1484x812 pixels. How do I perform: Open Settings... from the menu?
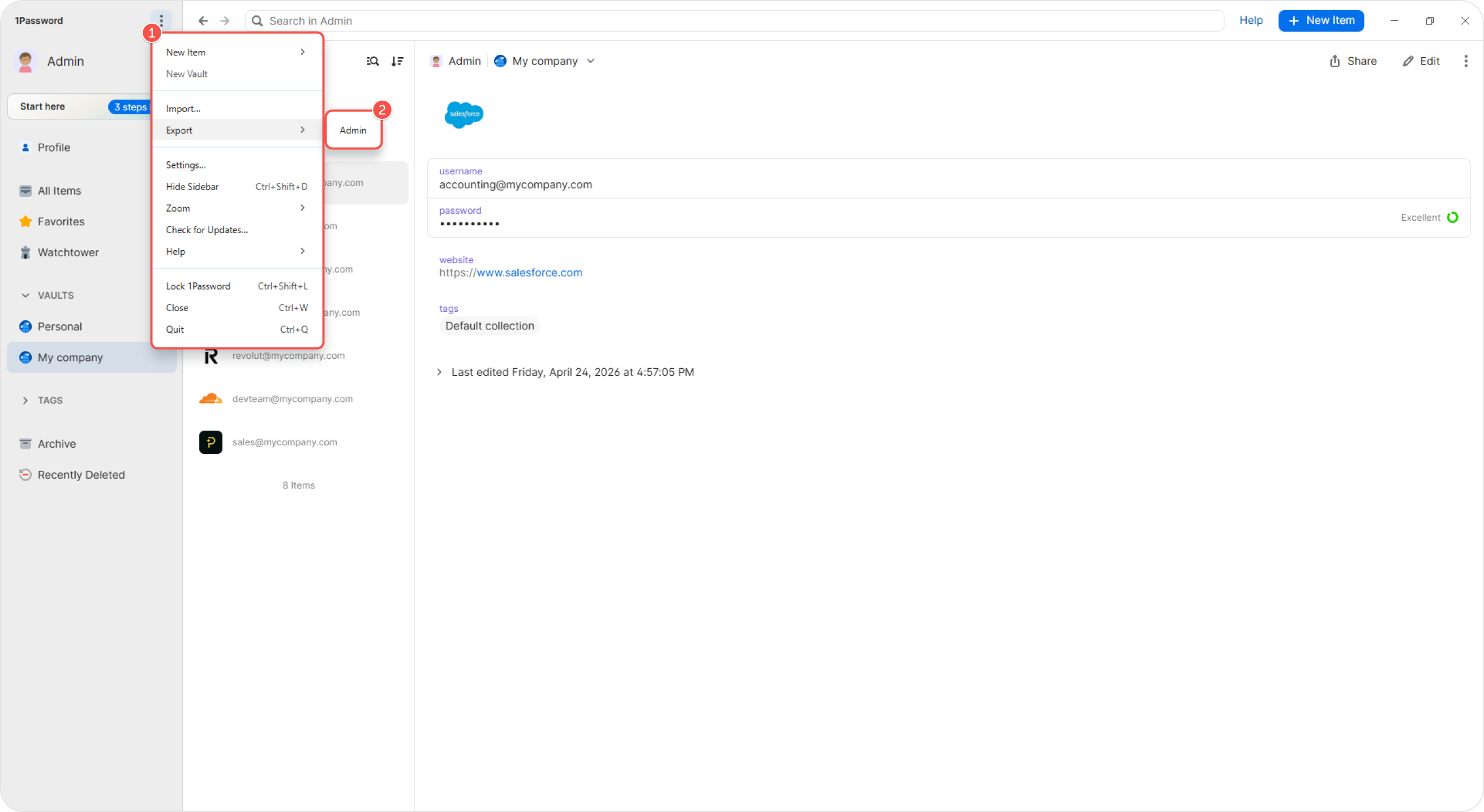click(x=236, y=165)
